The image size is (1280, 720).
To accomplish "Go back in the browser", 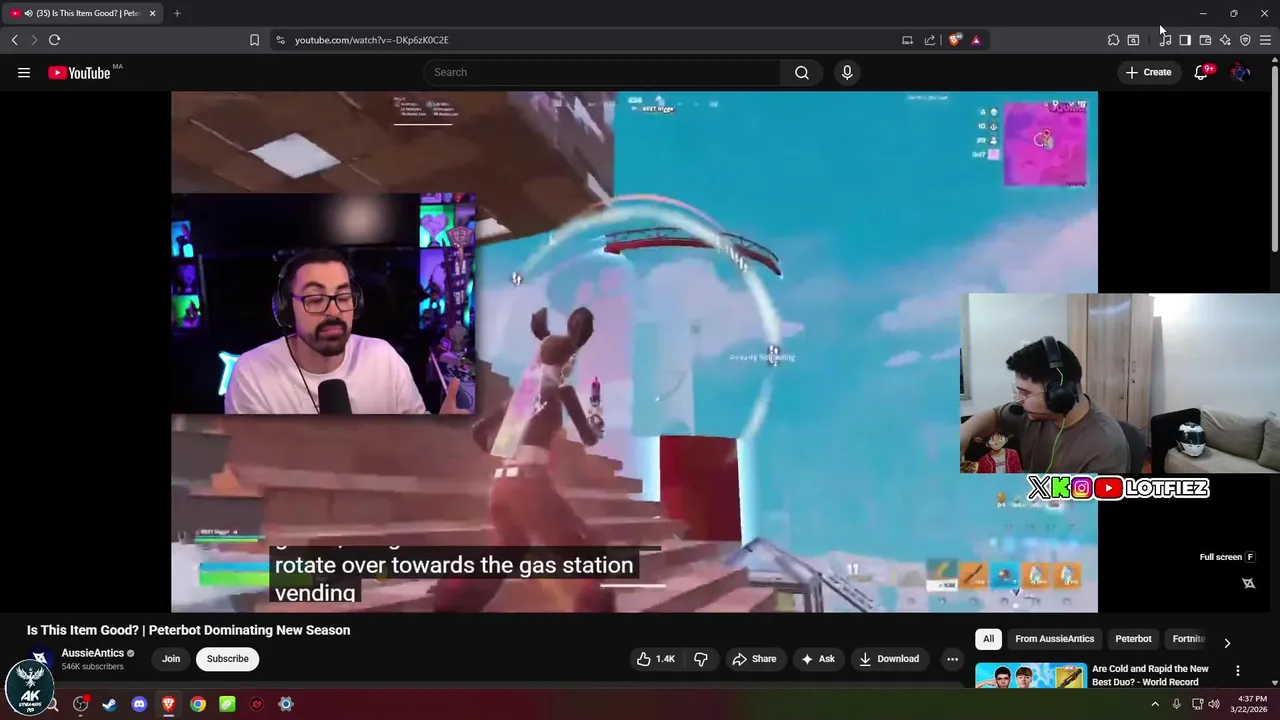I will point(14,40).
